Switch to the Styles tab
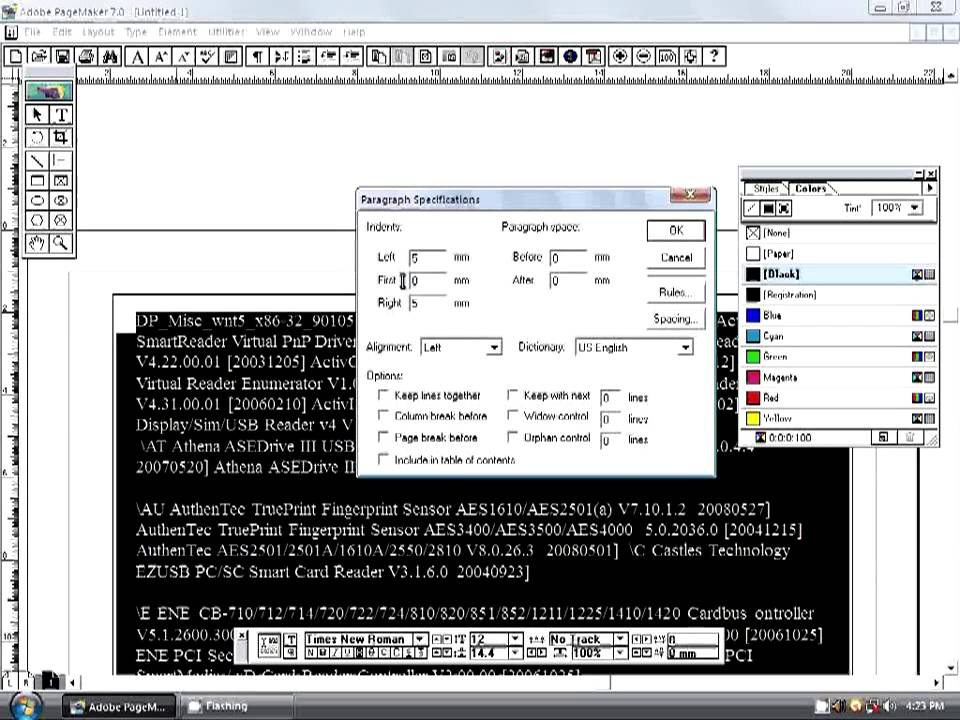 pyautogui.click(x=765, y=189)
